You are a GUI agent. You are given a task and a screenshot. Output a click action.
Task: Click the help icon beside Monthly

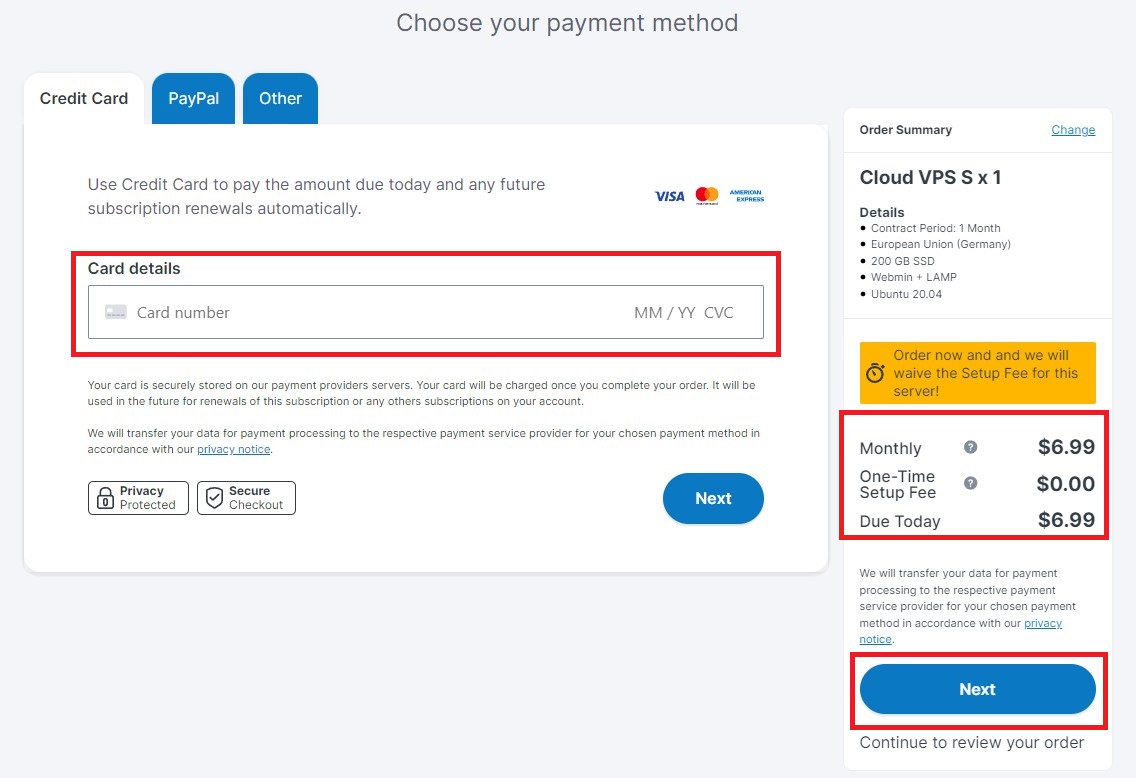pos(970,447)
